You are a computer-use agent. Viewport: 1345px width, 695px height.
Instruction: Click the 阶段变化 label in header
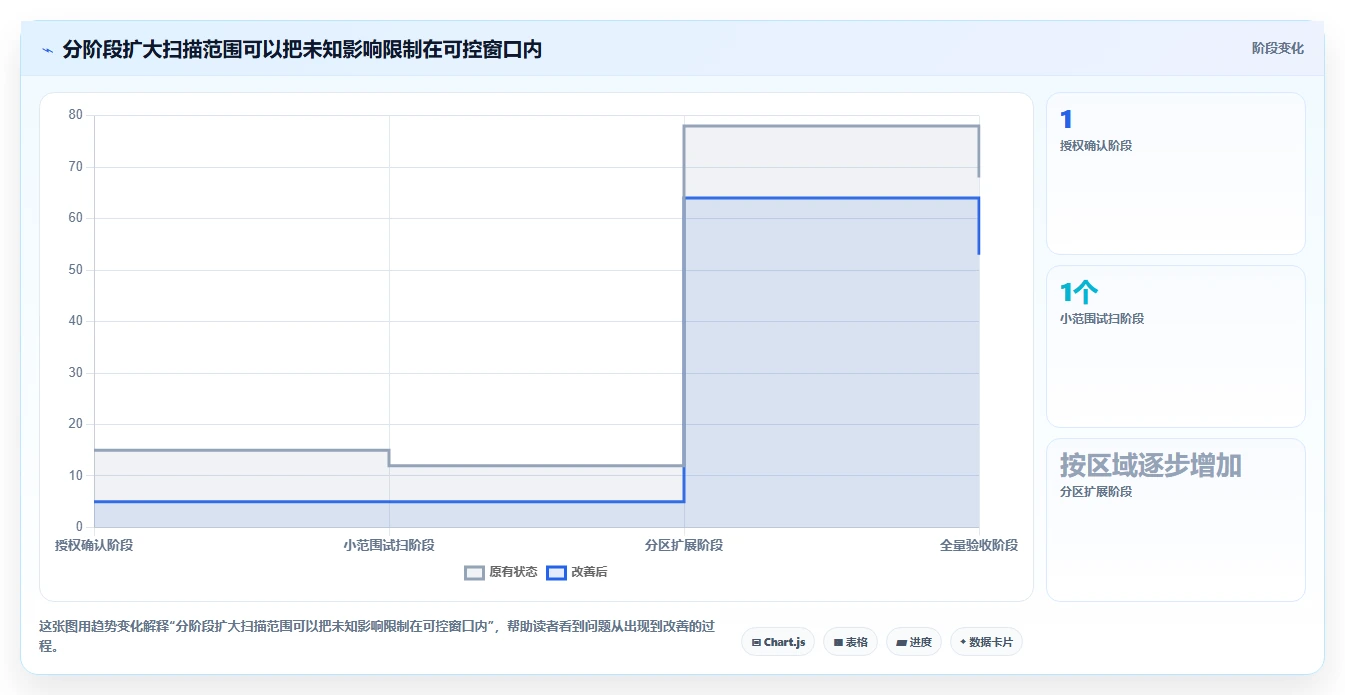[1278, 48]
